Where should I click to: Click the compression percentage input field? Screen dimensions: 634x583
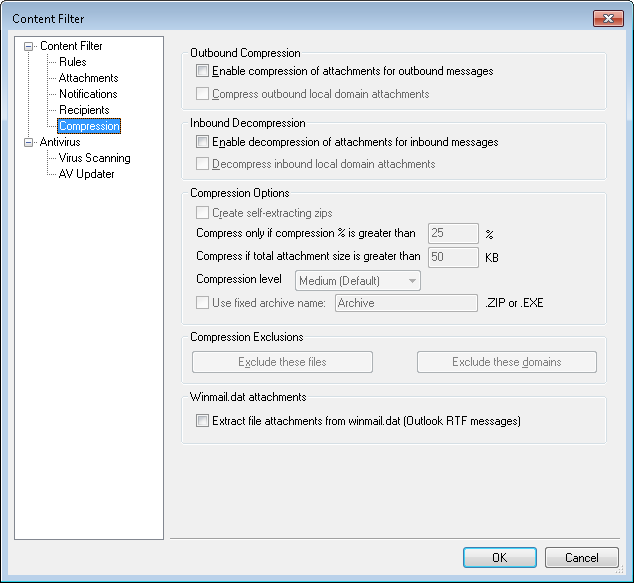click(x=453, y=233)
